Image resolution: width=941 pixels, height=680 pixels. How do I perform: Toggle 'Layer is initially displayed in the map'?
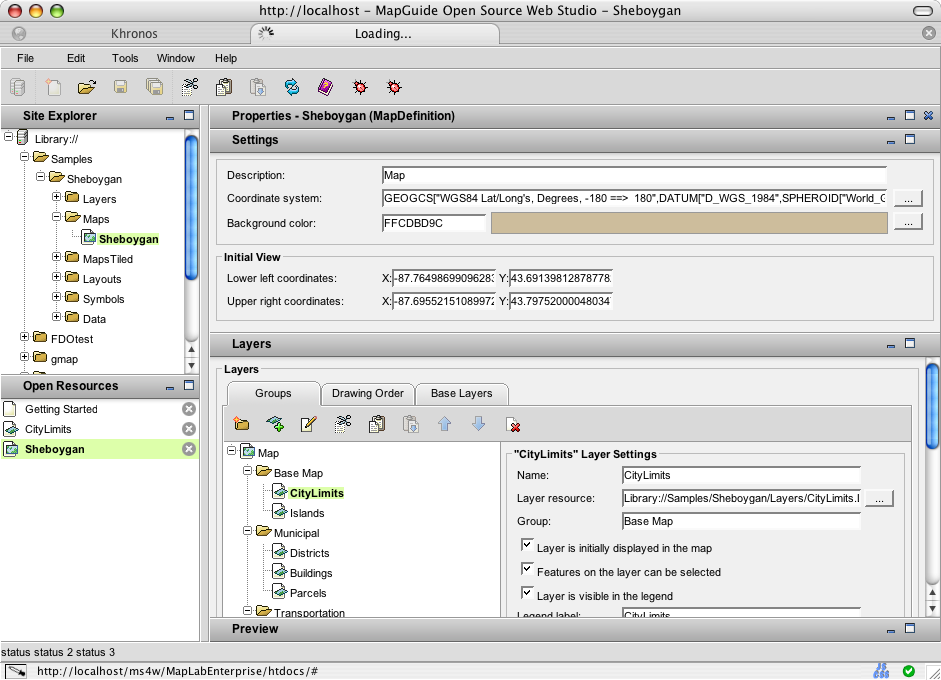click(527, 546)
